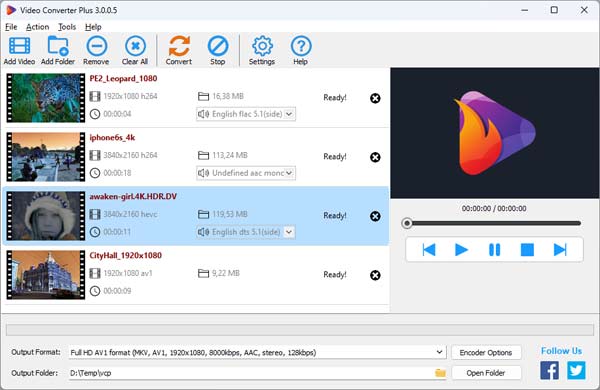Click the Remove toolbar icon

click(96, 46)
